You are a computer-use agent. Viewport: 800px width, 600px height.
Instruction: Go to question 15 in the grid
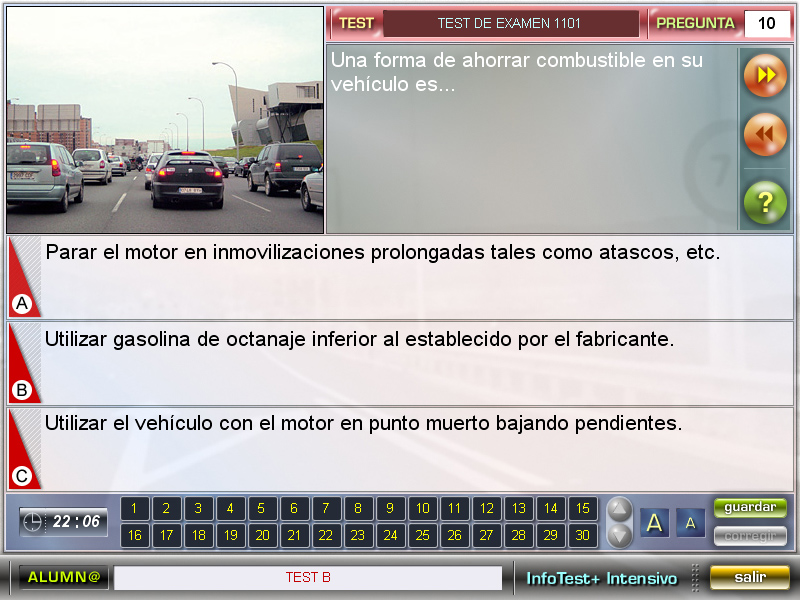click(x=582, y=509)
